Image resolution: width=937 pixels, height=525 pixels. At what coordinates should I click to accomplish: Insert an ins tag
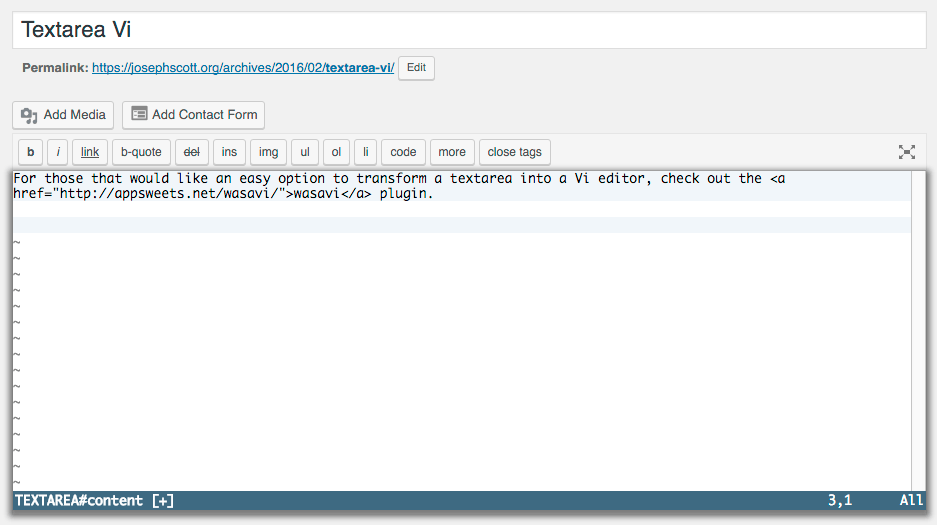pos(229,152)
